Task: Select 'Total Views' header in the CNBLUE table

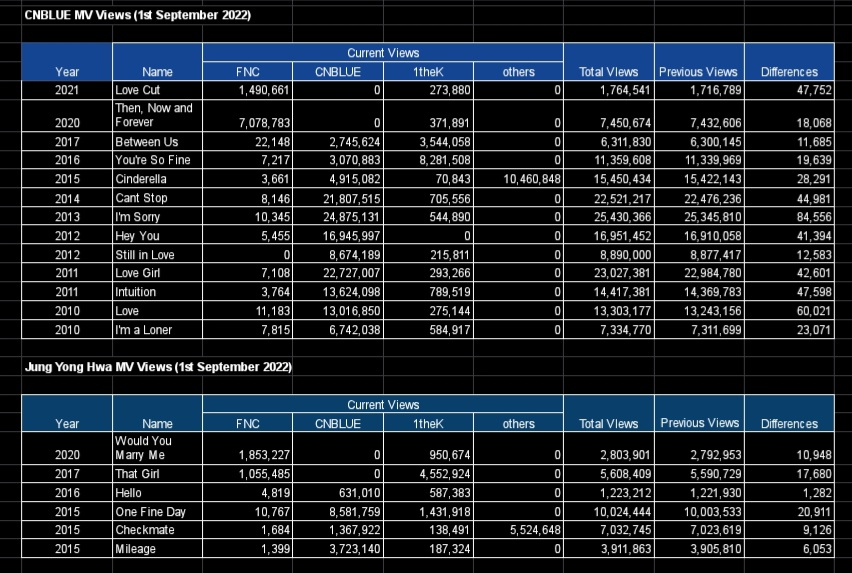Action: 609,62
